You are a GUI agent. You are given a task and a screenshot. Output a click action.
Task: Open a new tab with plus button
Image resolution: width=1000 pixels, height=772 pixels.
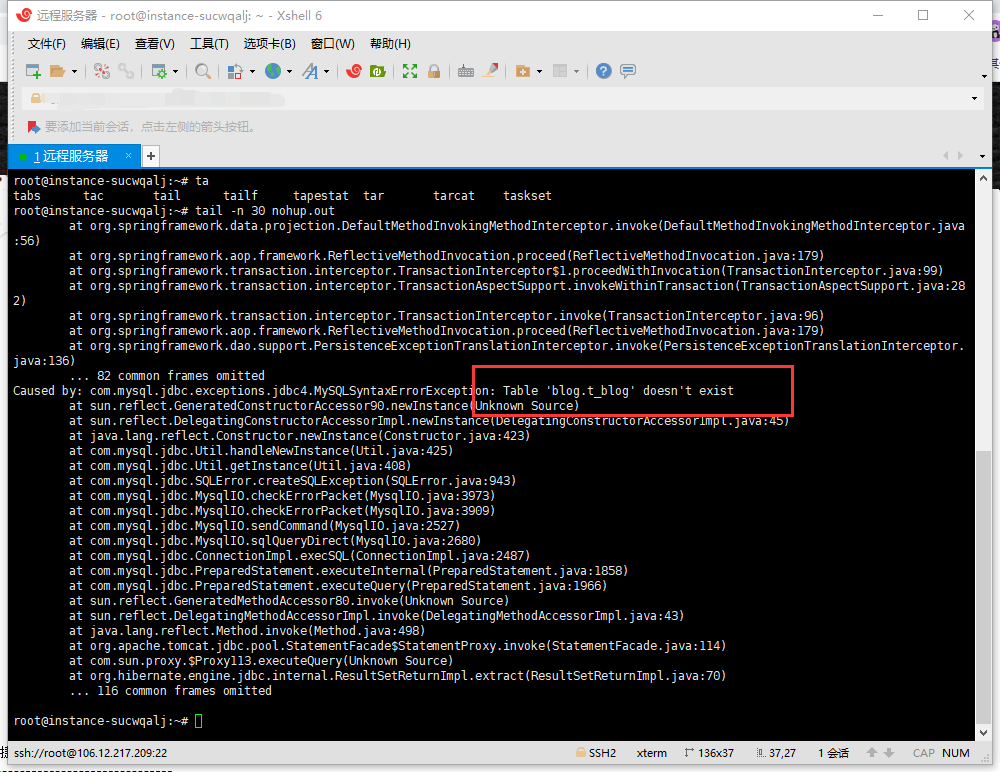point(150,156)
